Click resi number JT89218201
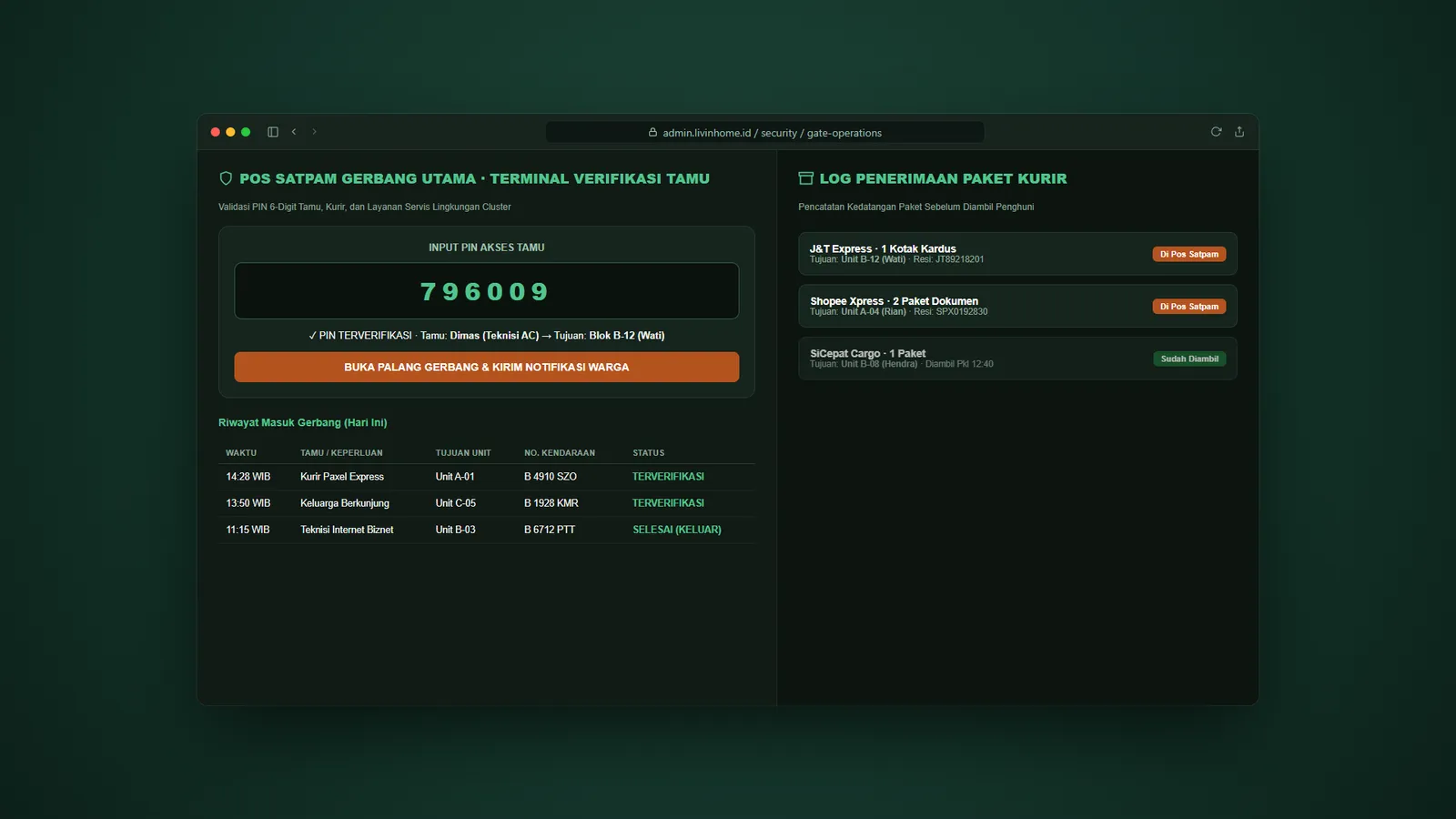 tap(959, 259)
